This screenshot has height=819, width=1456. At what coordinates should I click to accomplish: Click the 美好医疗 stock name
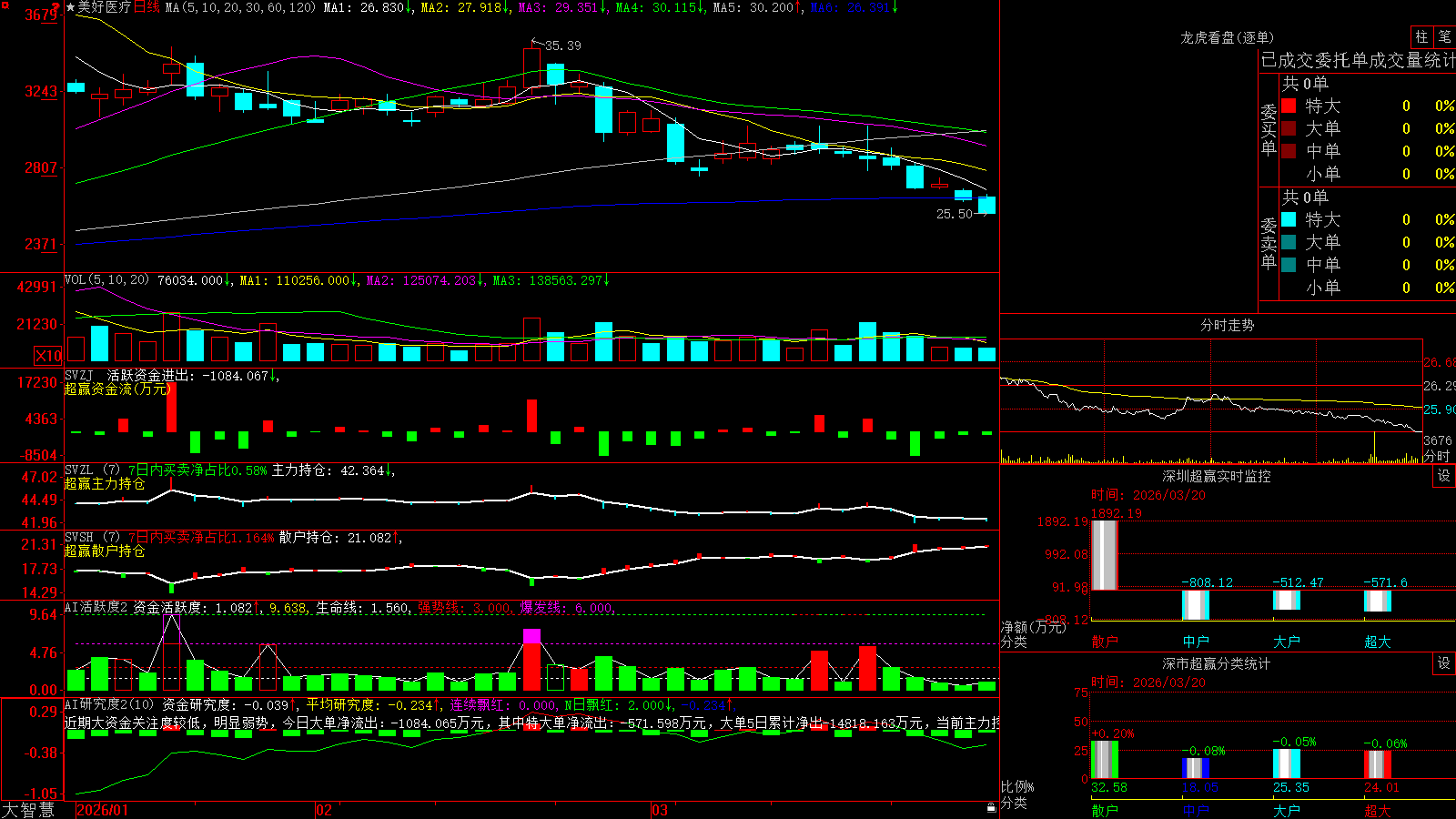pyautogui.click(x=105, y=7)
